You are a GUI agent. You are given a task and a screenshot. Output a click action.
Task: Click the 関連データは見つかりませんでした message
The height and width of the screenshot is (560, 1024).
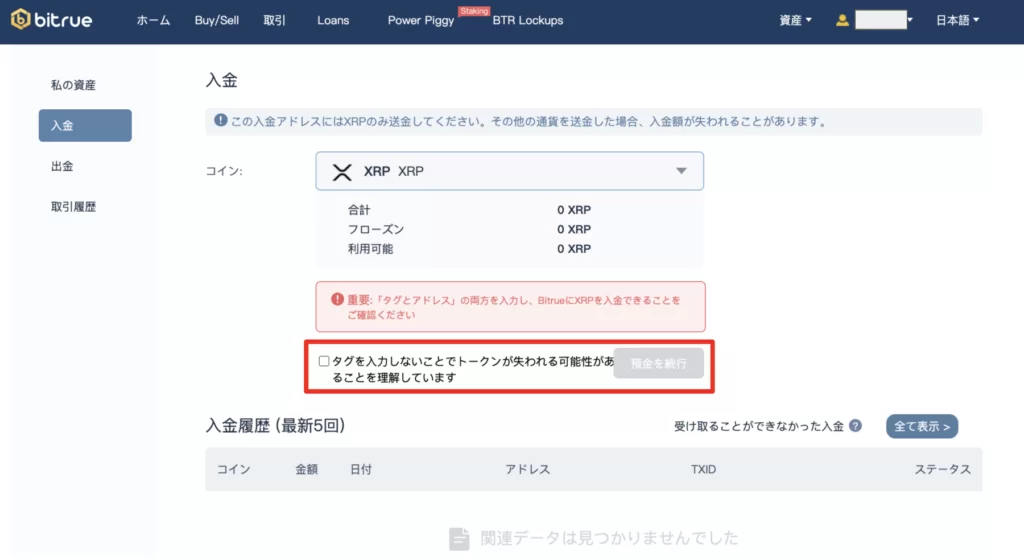pyautogui.click(x=609, y=538)
